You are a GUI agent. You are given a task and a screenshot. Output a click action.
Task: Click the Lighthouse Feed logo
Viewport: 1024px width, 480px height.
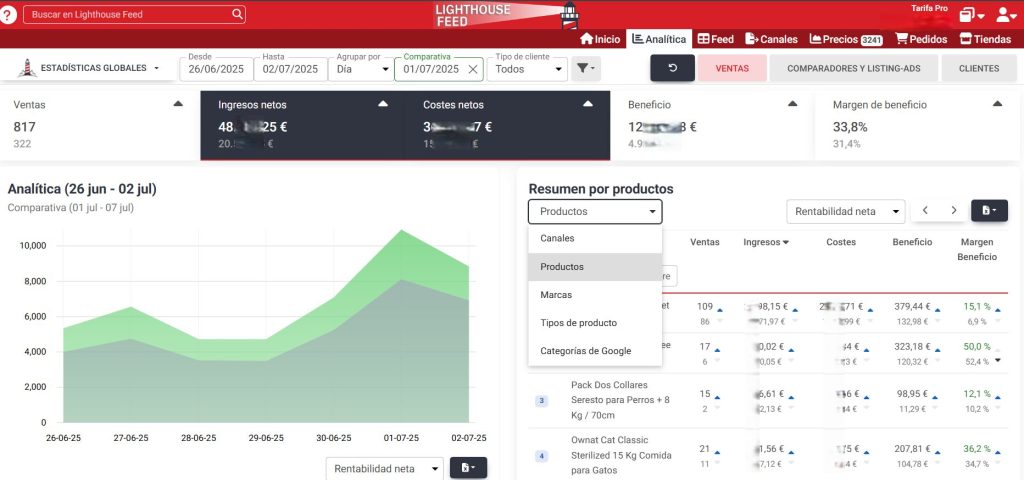(x=506, y=15)
